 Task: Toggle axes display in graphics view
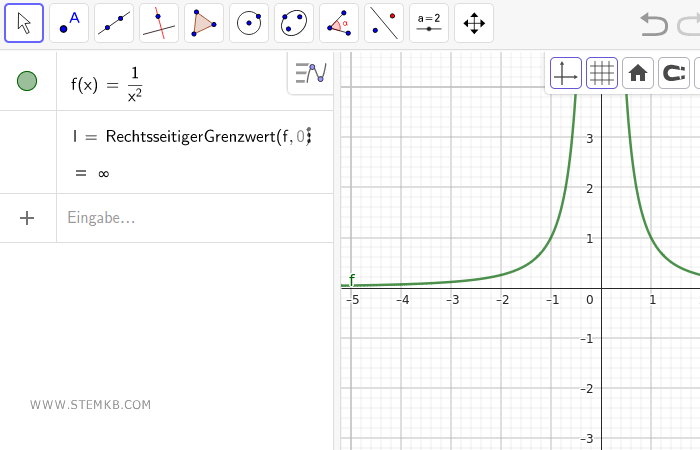coord(566,73)
